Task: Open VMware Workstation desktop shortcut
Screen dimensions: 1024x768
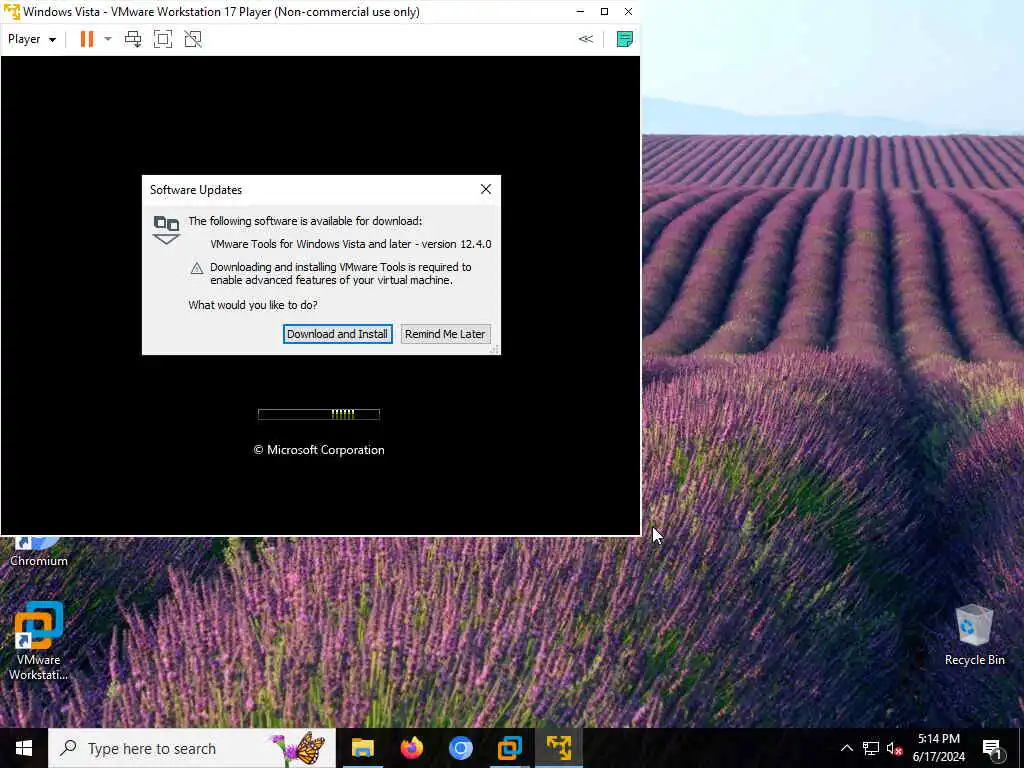Action: pyautogui.click(x=38, y=641)
